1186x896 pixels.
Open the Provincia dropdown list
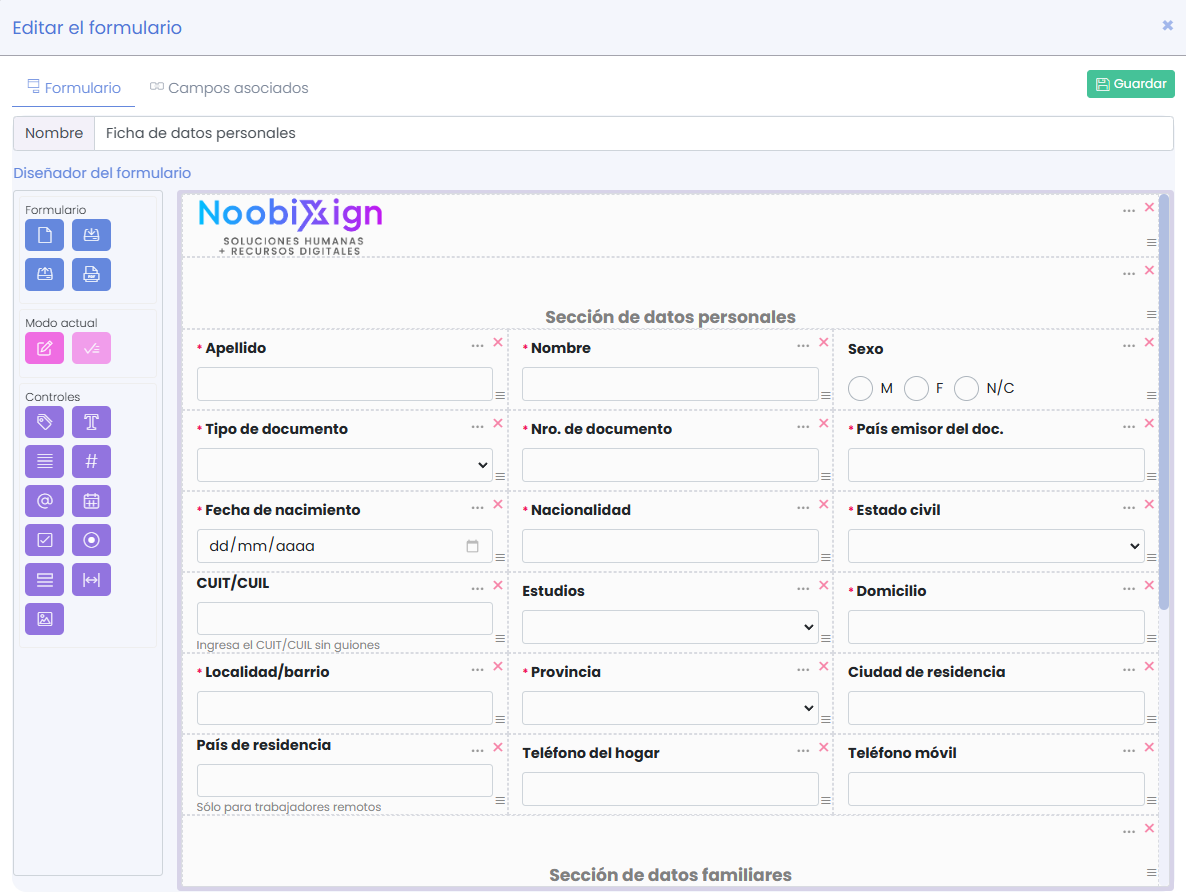click(670, 708)
